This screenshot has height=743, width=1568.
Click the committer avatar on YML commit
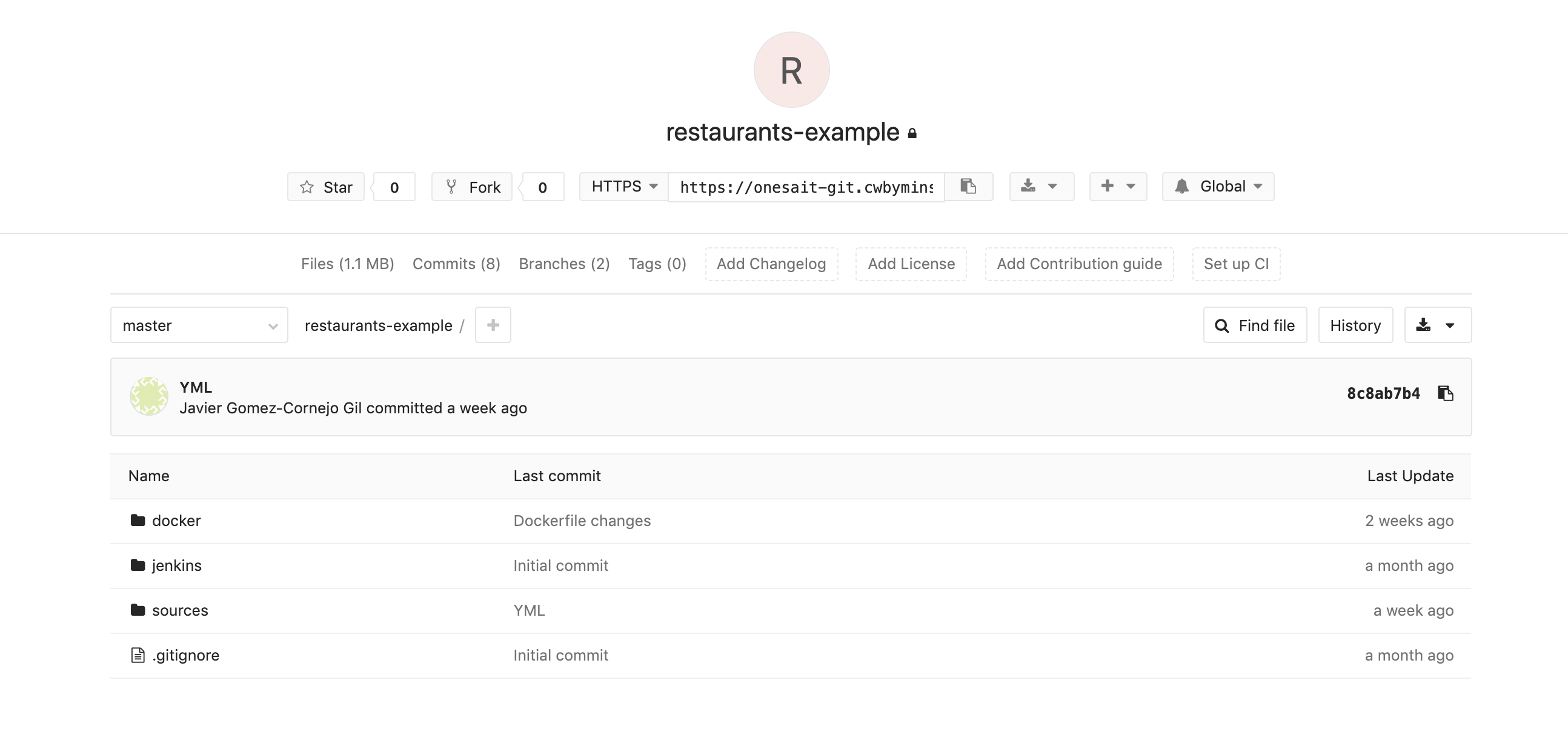[148, 396]
